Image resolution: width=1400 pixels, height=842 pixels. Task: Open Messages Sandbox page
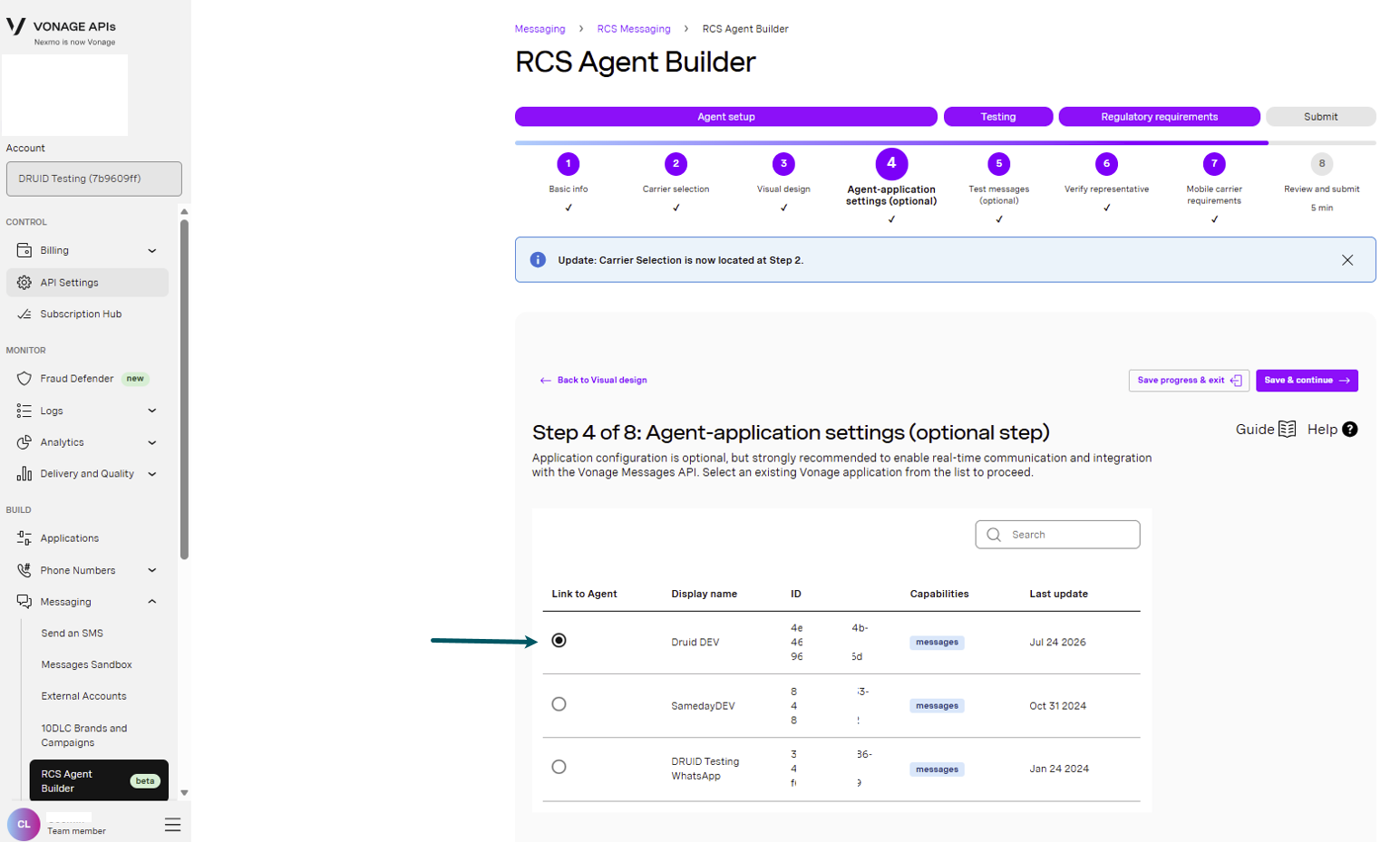(x=87, y=665)
